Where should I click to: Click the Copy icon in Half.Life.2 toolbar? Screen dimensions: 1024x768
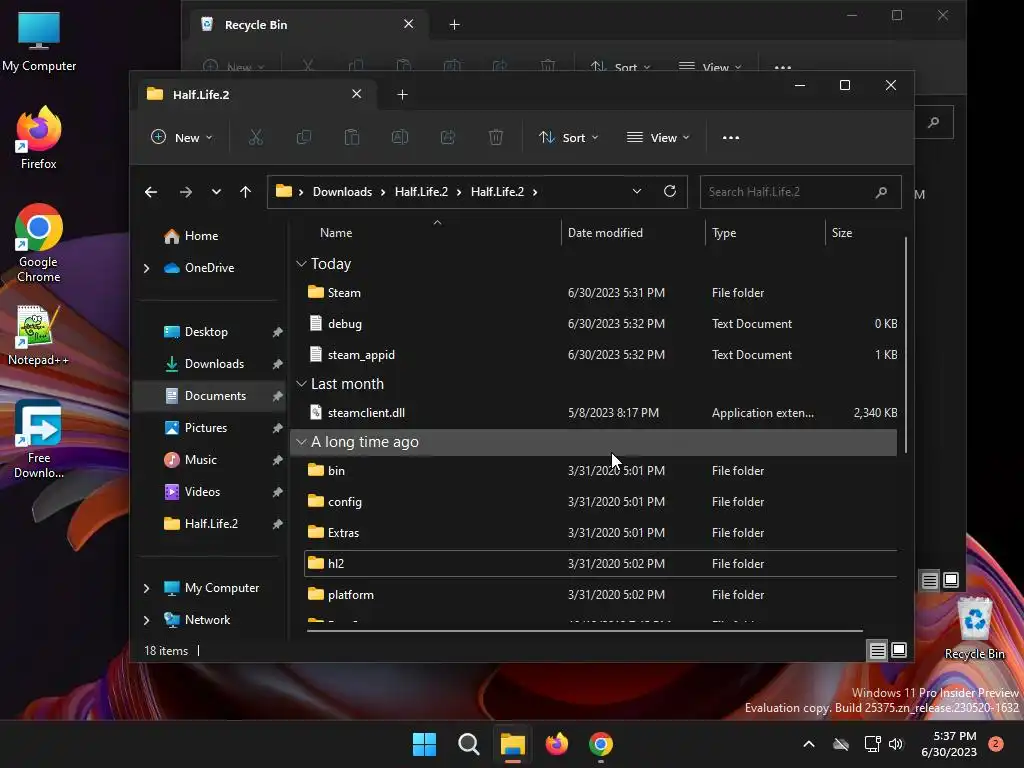pyautogui.click(x=304, y=137)
